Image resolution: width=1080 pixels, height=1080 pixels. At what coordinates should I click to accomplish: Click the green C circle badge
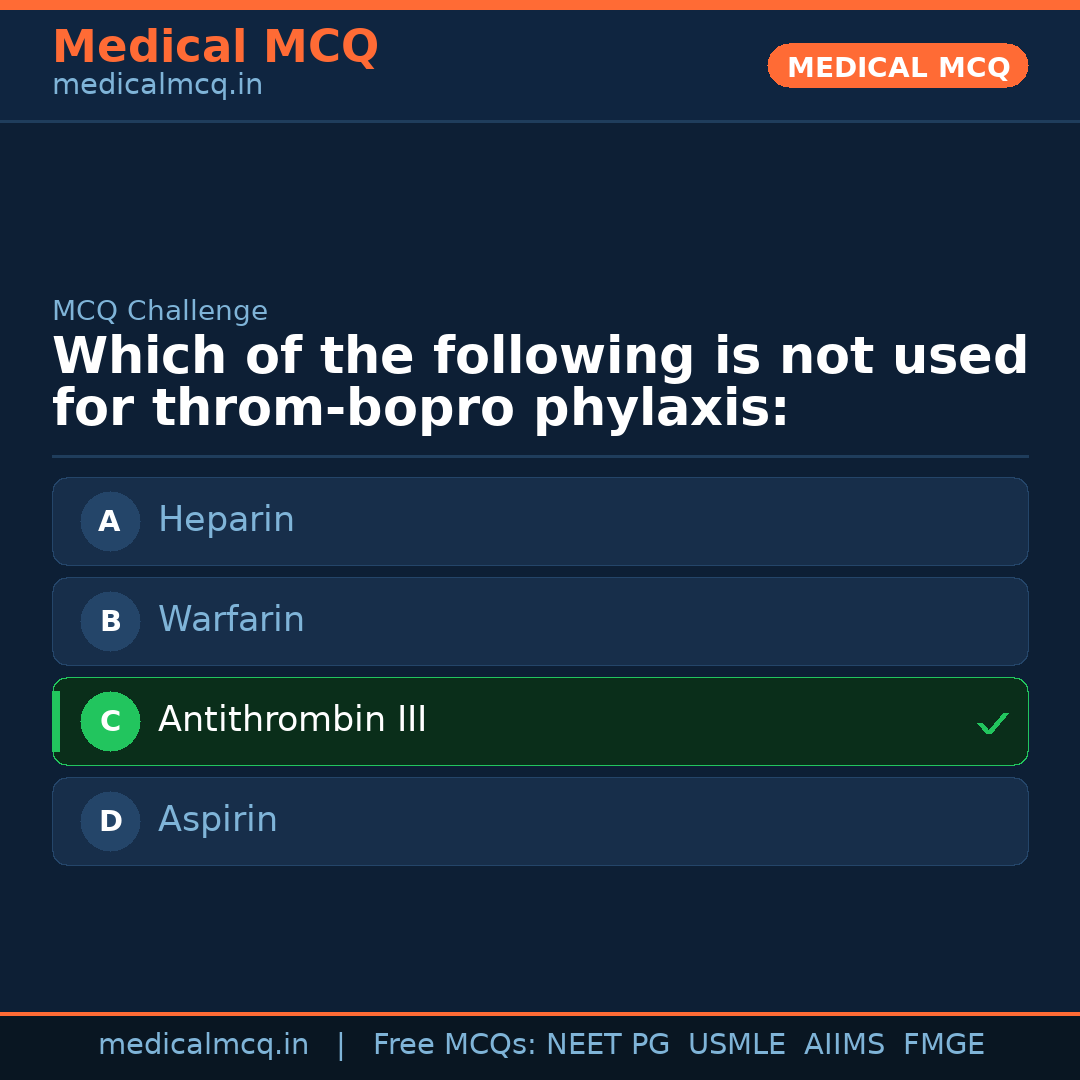point(110,721)
